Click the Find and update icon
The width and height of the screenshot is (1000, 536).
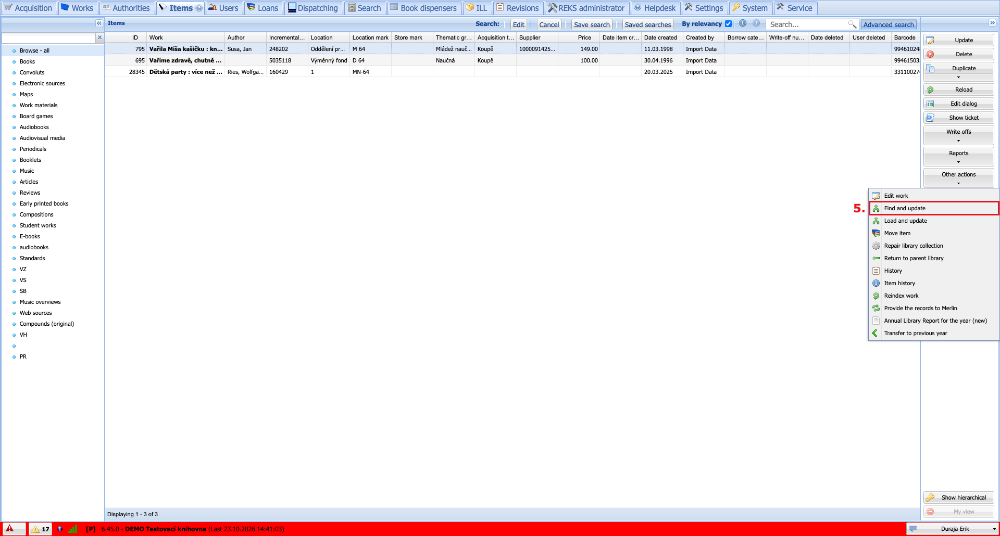(x=876, y=208)
